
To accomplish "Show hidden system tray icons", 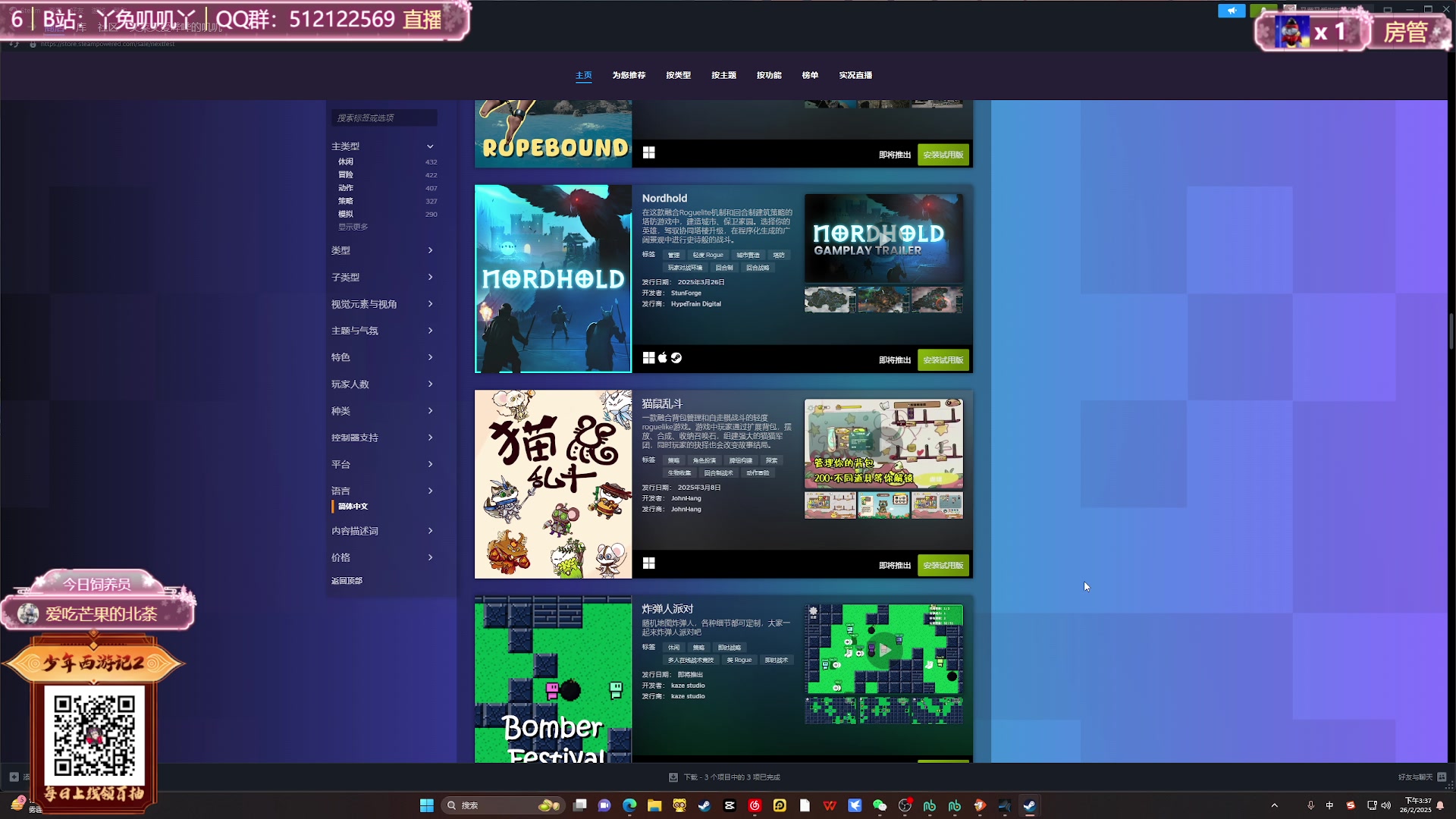I will (1275, 805).
